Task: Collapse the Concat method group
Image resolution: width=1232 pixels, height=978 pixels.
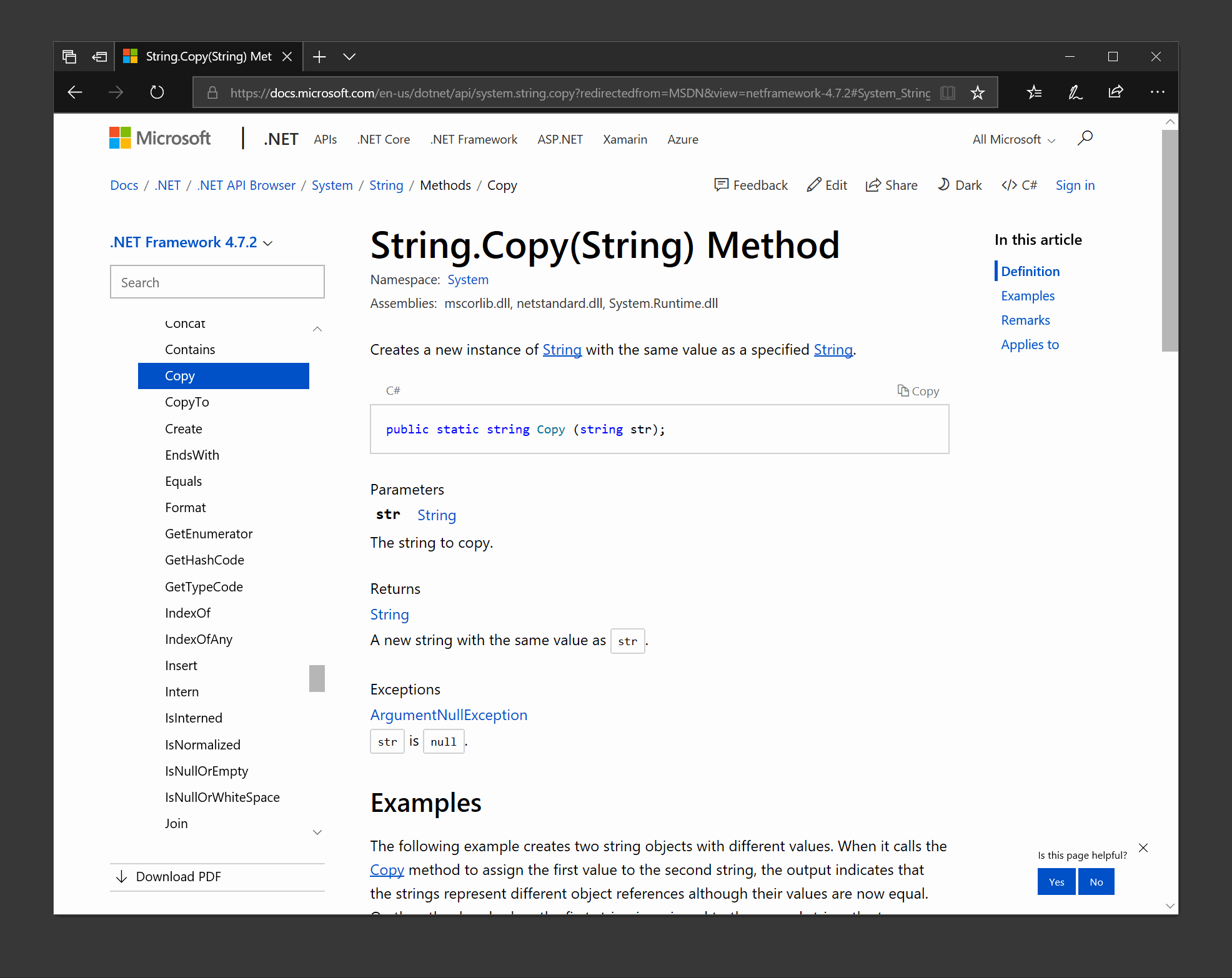Action: (x=317, y=328)
